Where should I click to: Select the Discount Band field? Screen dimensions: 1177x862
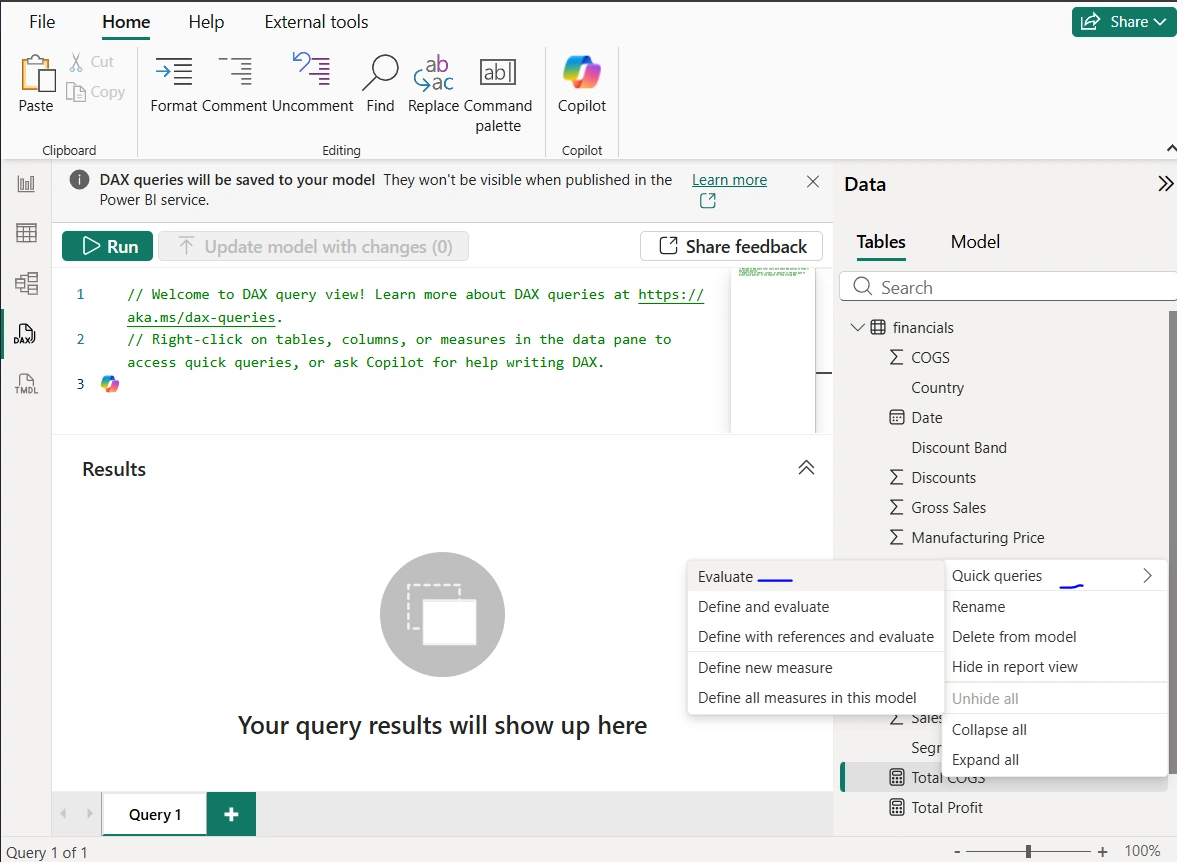click(959, 448)
